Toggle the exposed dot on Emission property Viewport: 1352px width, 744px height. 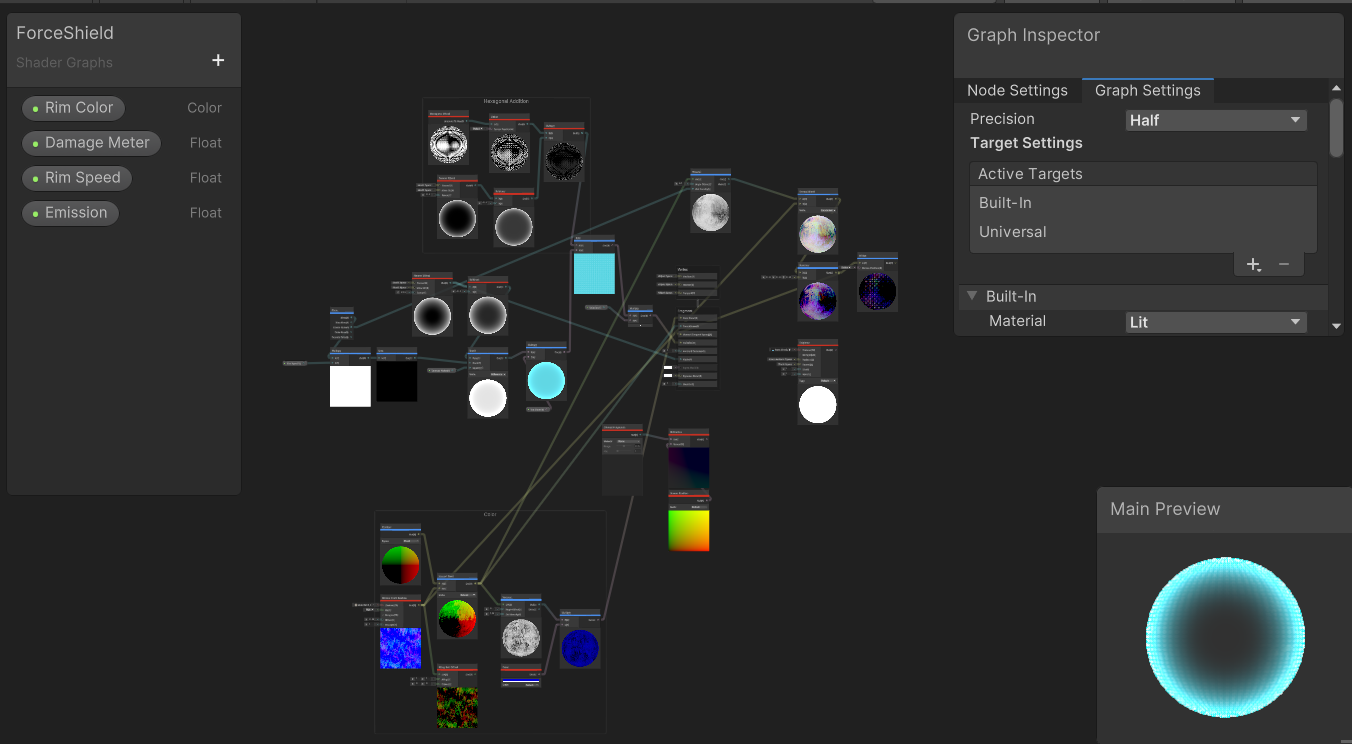point(37,212)
